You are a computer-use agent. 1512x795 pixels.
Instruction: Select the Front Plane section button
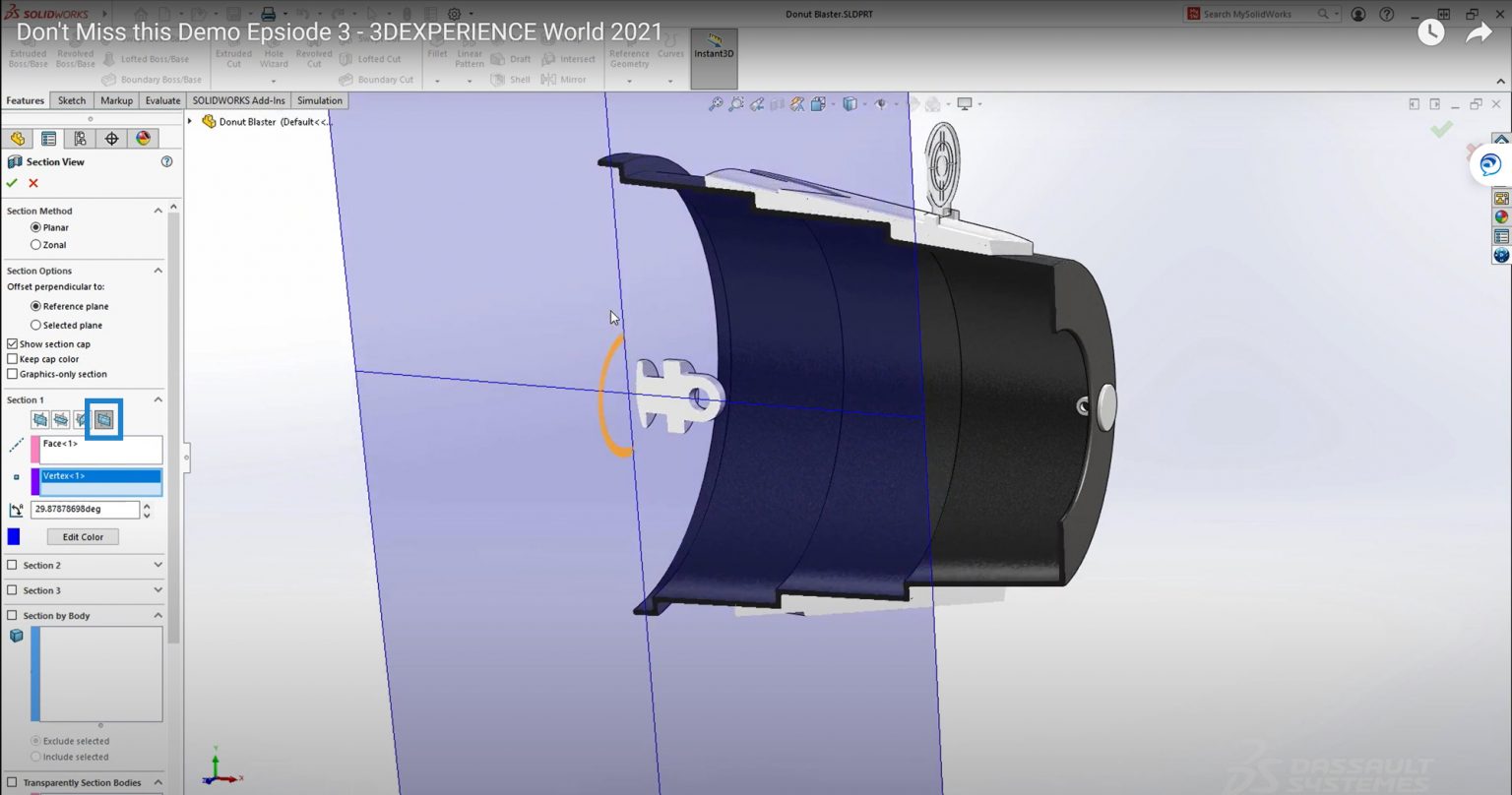39,420
